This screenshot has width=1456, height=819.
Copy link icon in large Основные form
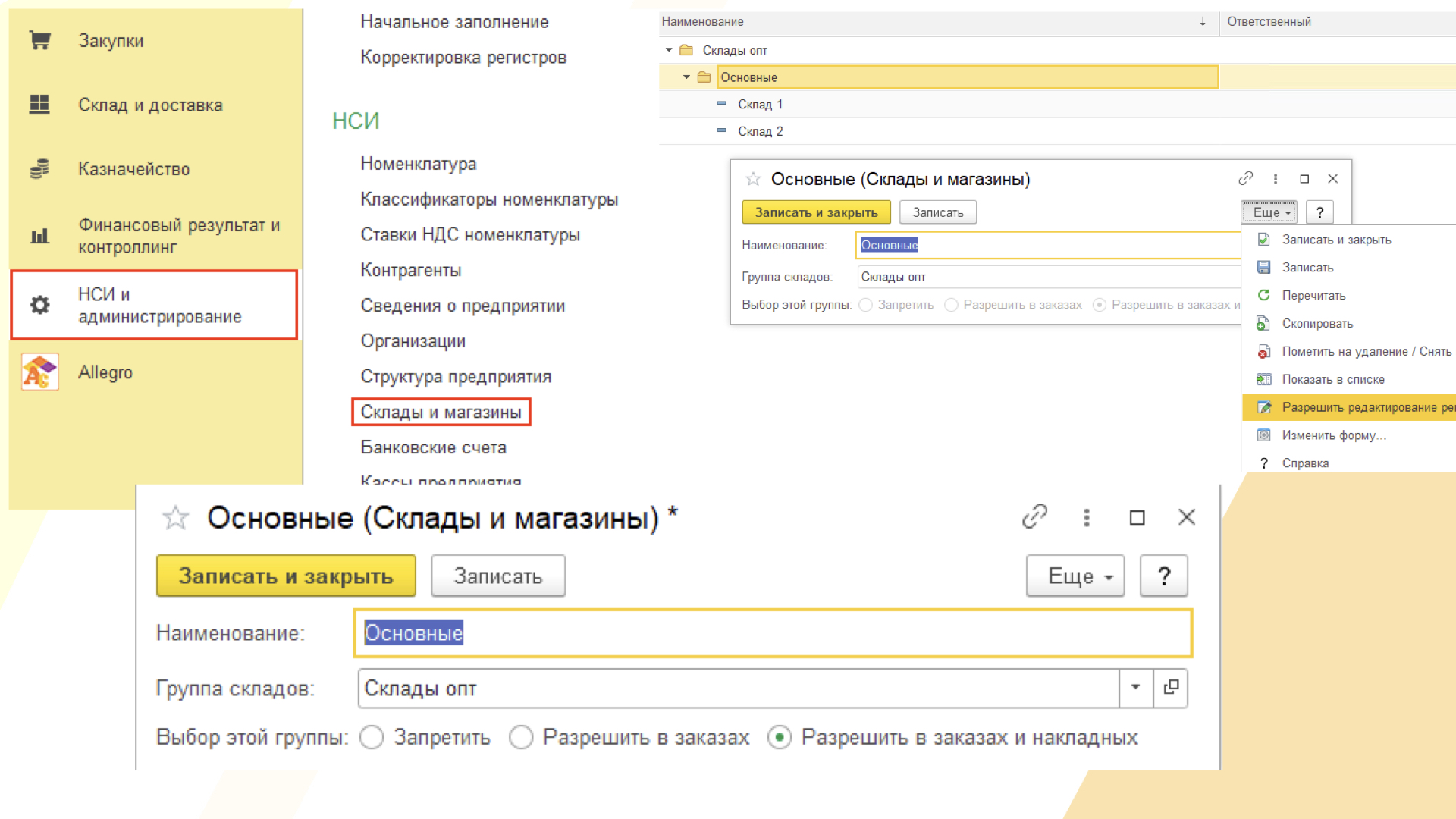[1034, 517]
